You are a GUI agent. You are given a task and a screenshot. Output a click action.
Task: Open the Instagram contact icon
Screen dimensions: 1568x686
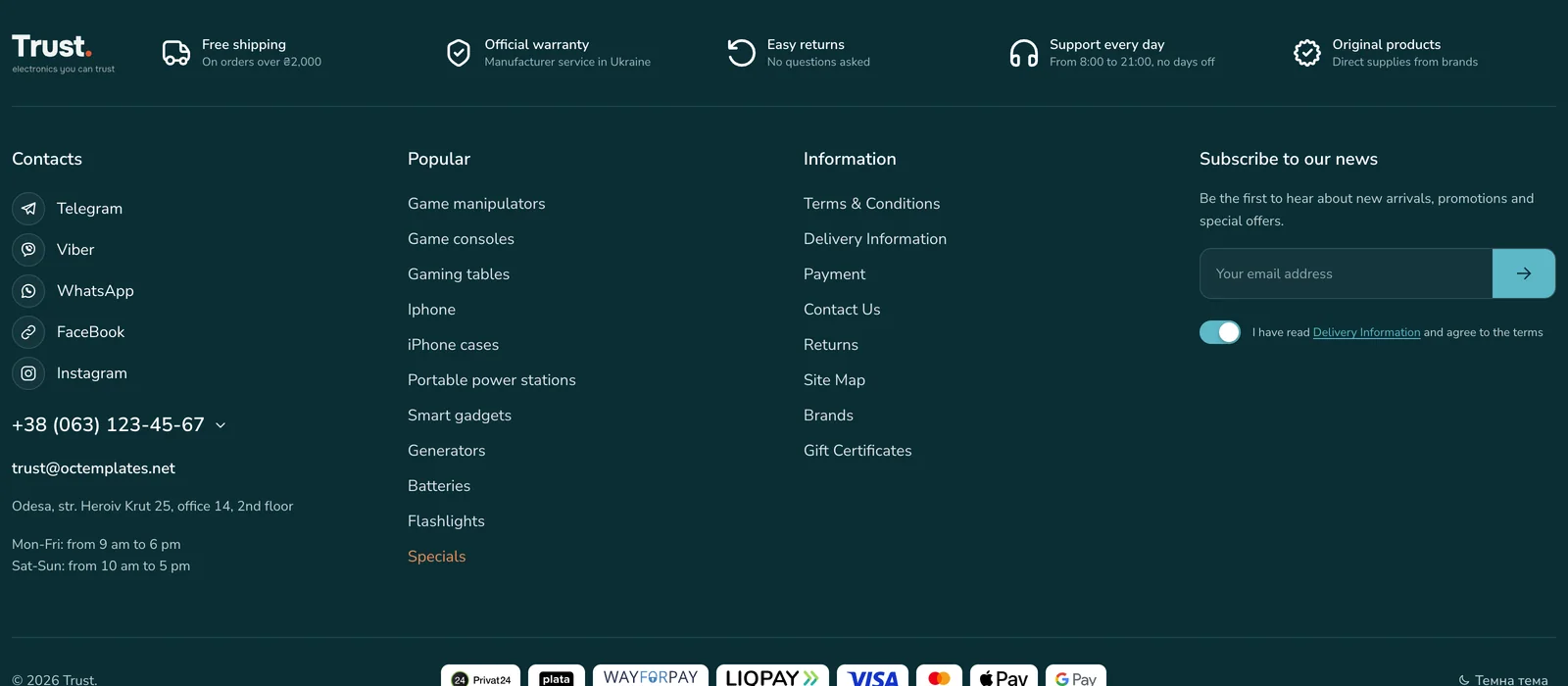[28, 373]
